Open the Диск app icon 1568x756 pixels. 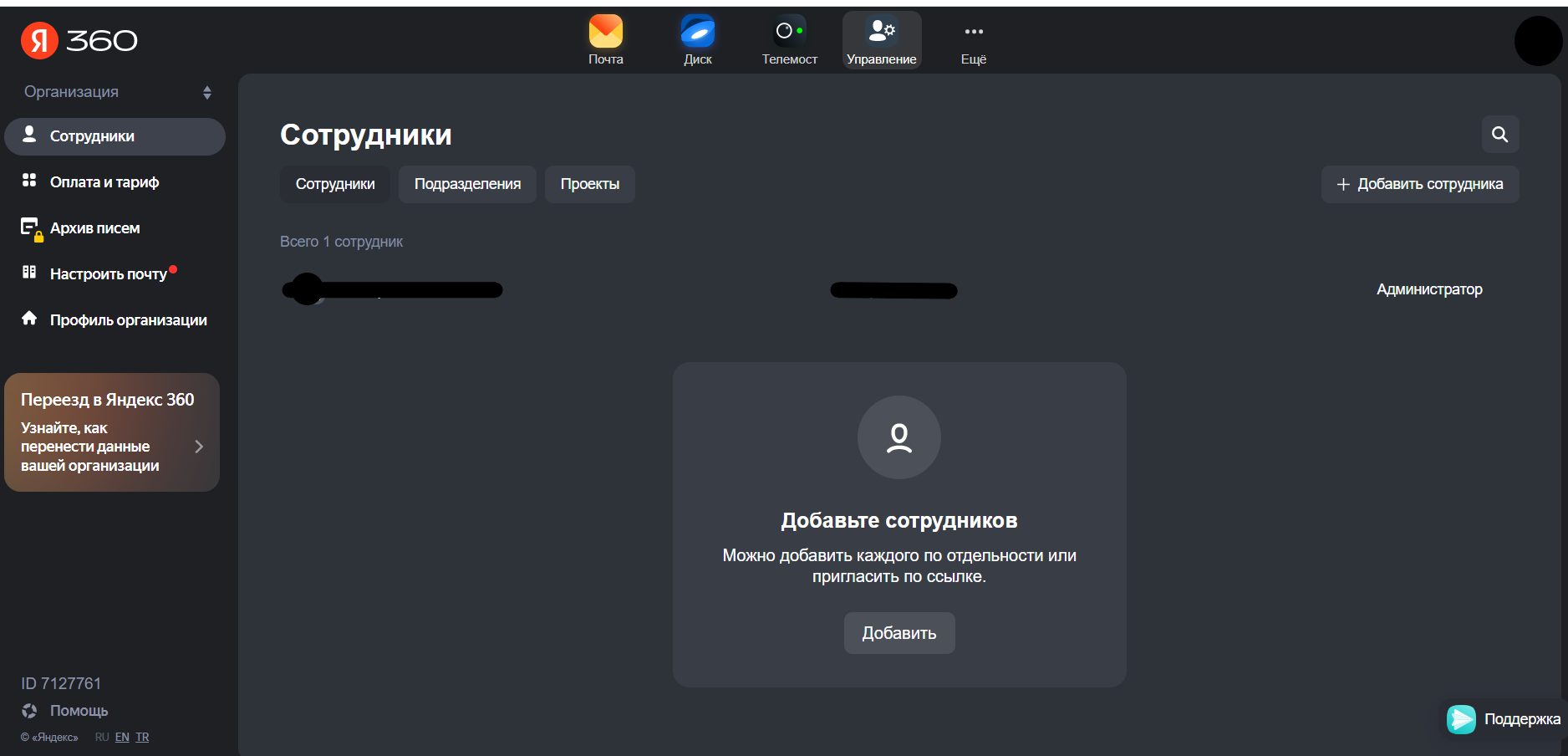697,40
